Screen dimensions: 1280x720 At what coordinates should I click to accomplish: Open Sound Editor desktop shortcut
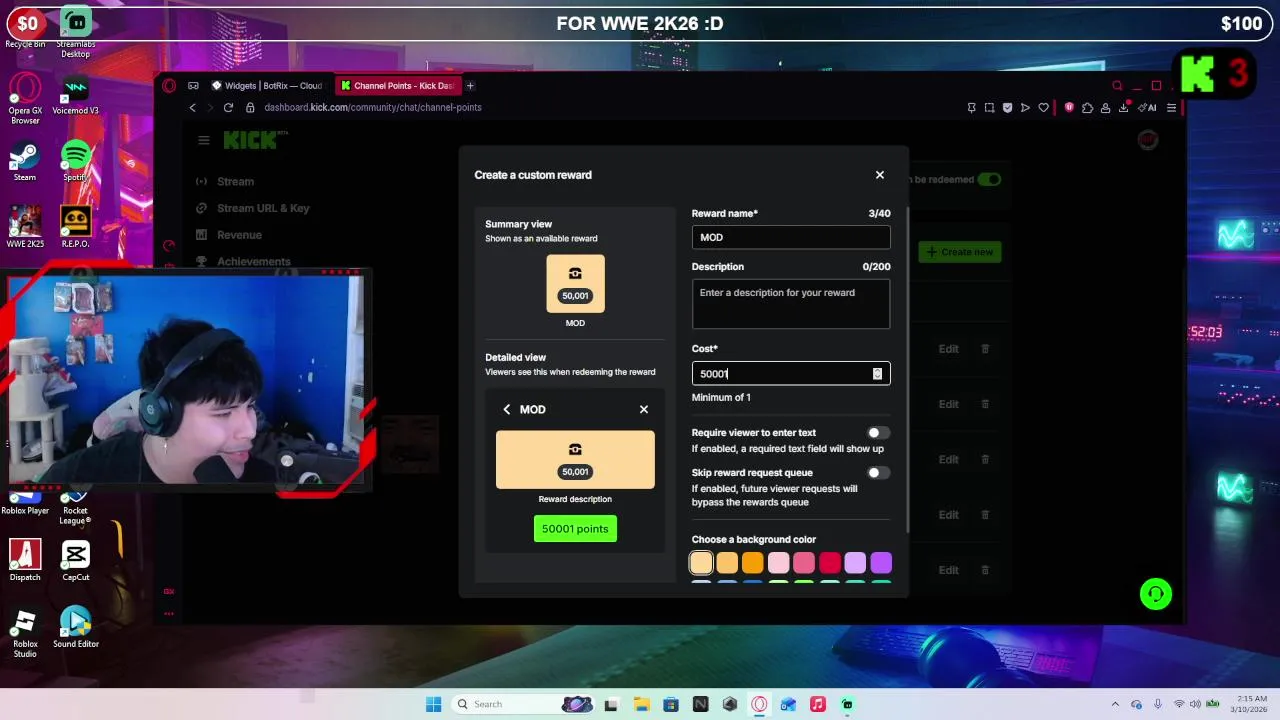tap(76, 627)
